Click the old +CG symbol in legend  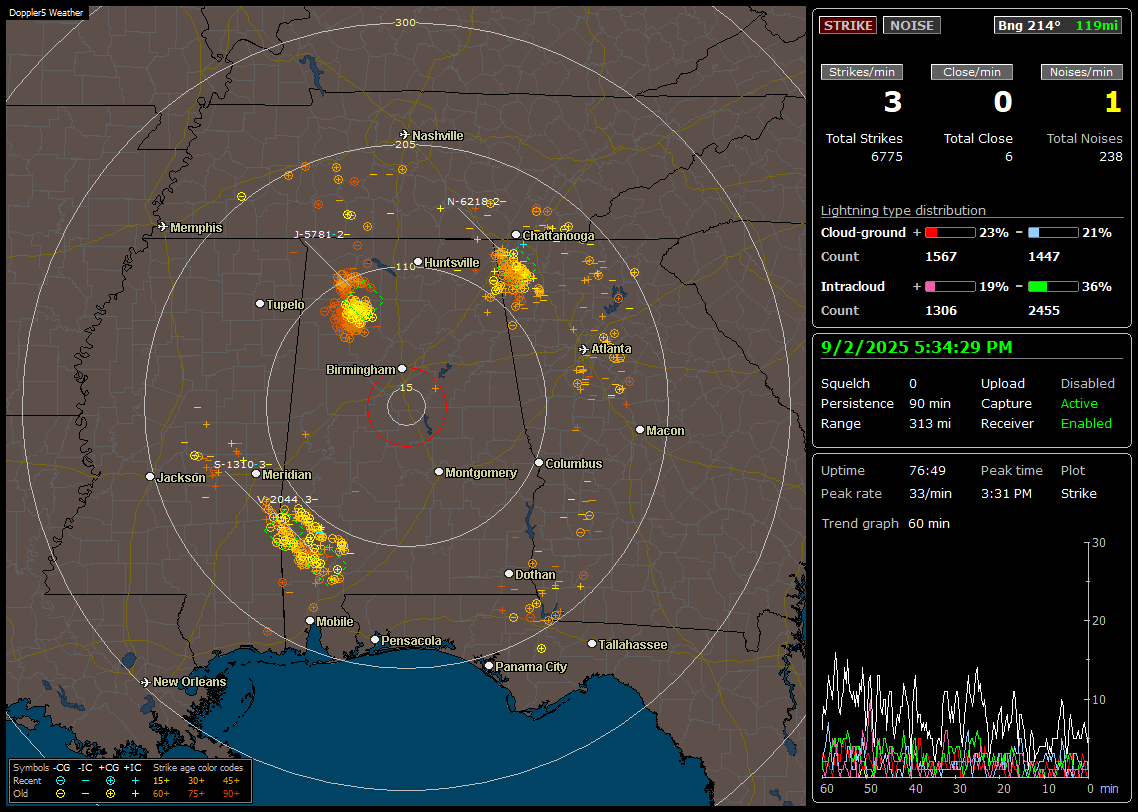(x=110, y=794)
